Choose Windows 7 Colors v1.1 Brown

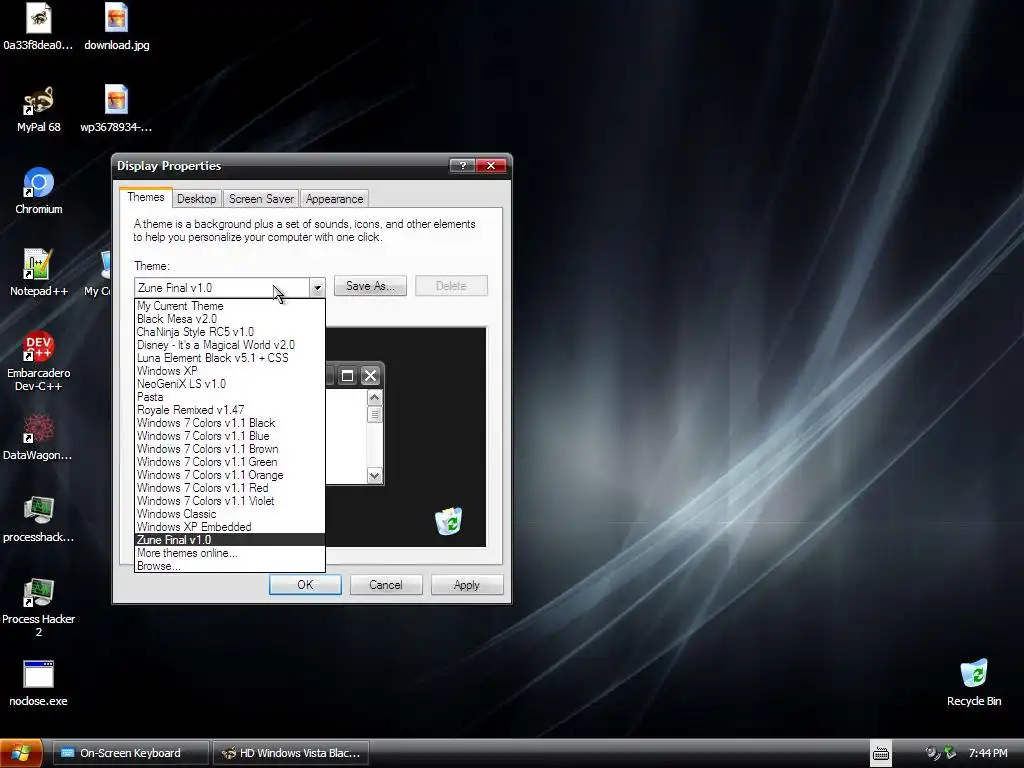point(229,449)
